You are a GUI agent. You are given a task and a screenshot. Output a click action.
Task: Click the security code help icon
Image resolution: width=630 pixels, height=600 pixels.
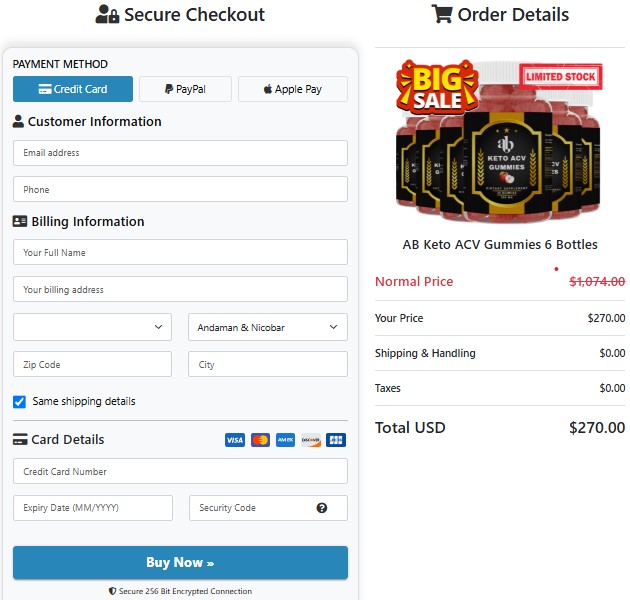tap(322, 508)
